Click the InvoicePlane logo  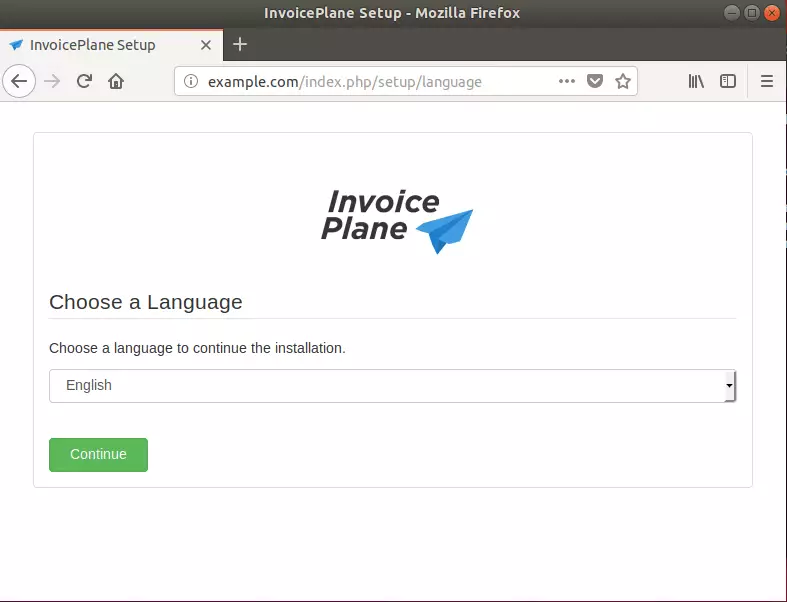click(x=397, y=221)
